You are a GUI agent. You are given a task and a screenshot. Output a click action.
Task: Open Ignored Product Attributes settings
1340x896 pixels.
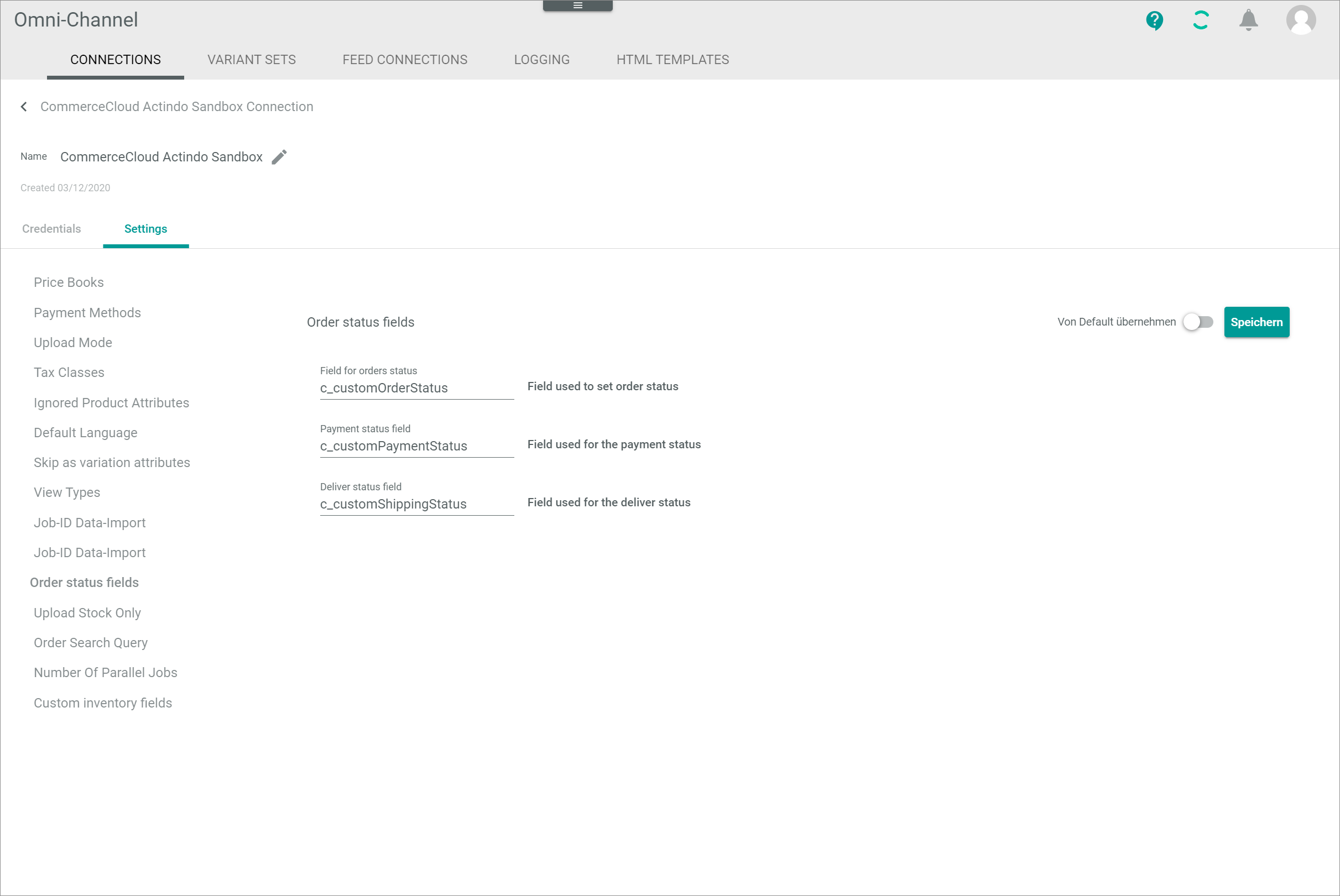[112, 403]
